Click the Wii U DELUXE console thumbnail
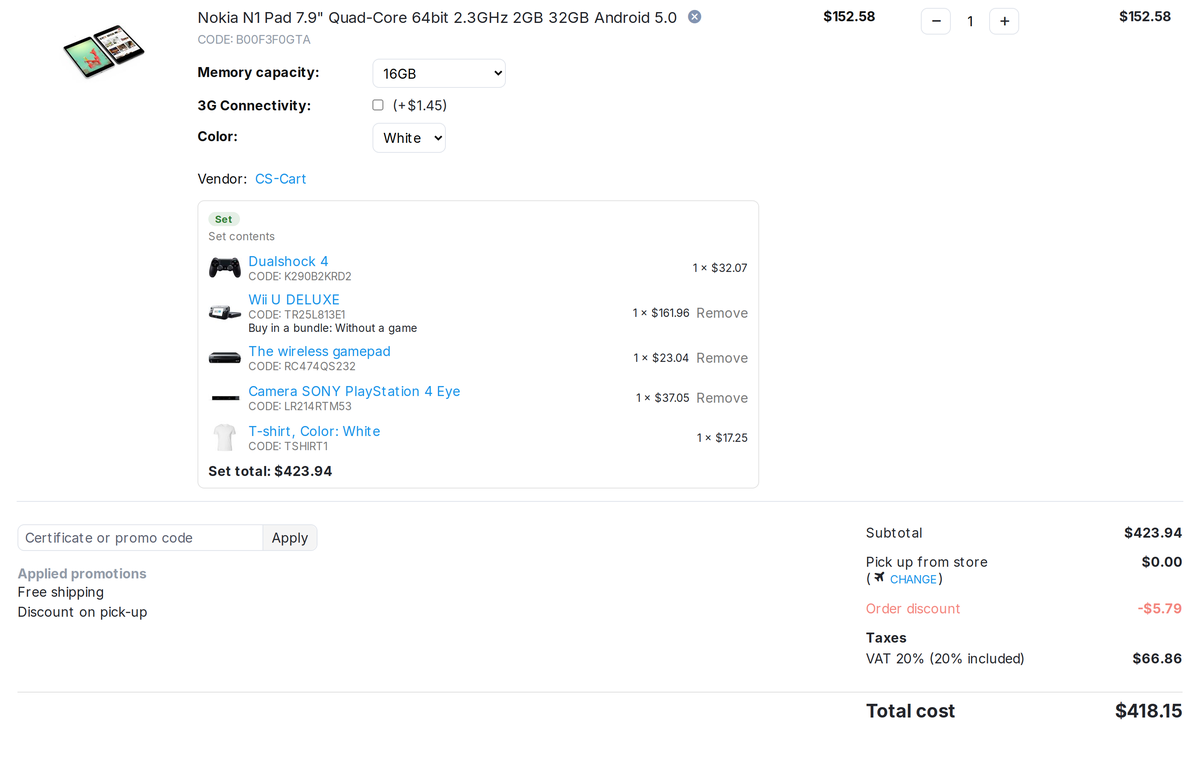Viewport: 1200px width, 765px height. click(225, 313)
